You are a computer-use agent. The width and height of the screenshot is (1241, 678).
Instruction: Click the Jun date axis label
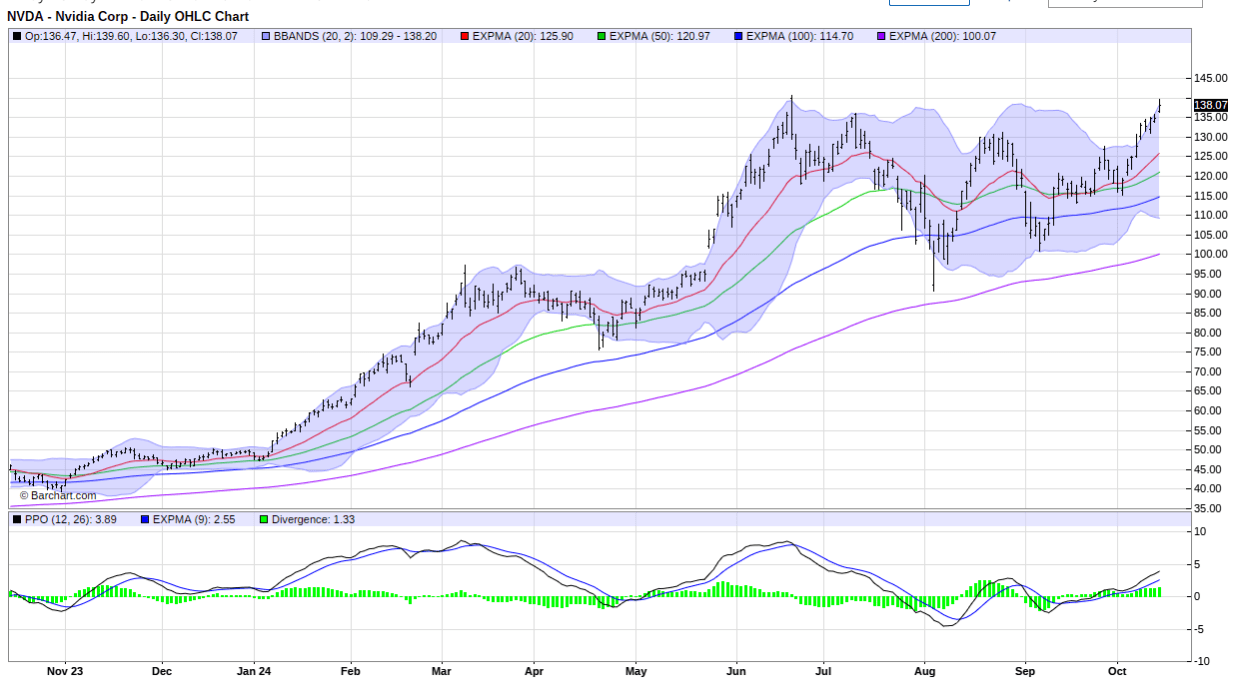pos(735,671)
